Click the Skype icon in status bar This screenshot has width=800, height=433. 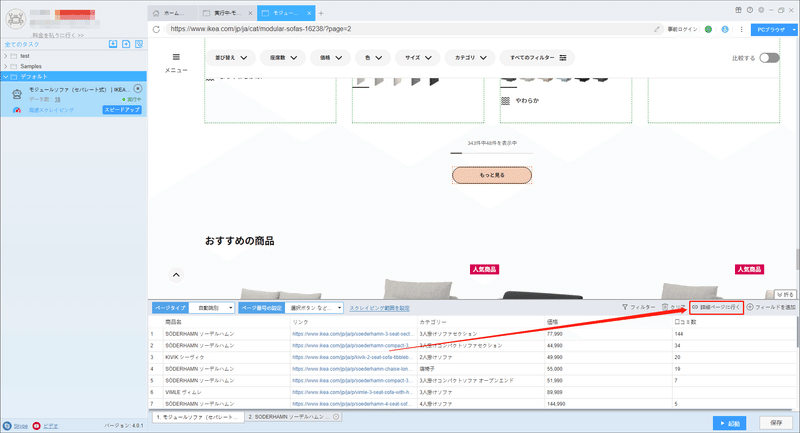tap(7, 426)
